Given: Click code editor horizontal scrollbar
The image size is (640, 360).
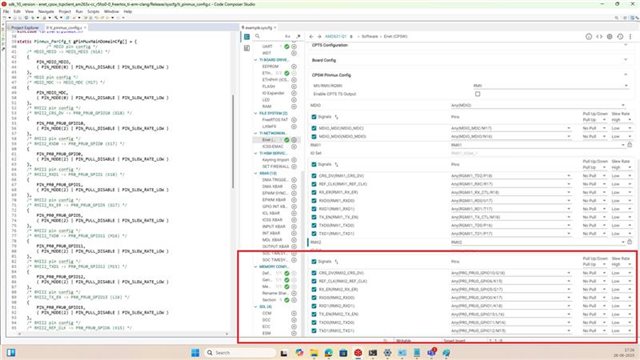Looking at the screenshot, I should pos(123,334).
